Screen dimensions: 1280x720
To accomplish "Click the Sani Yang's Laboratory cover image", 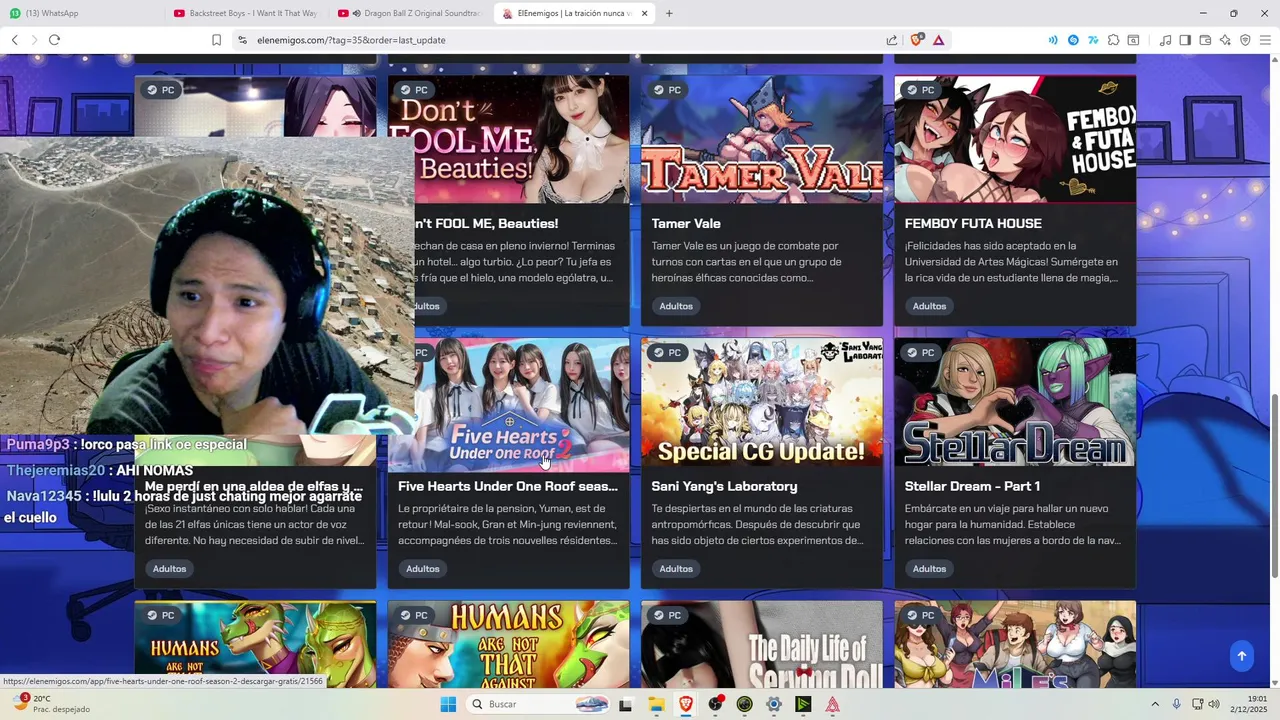I will pyautogui.click(x=762, y=402).
